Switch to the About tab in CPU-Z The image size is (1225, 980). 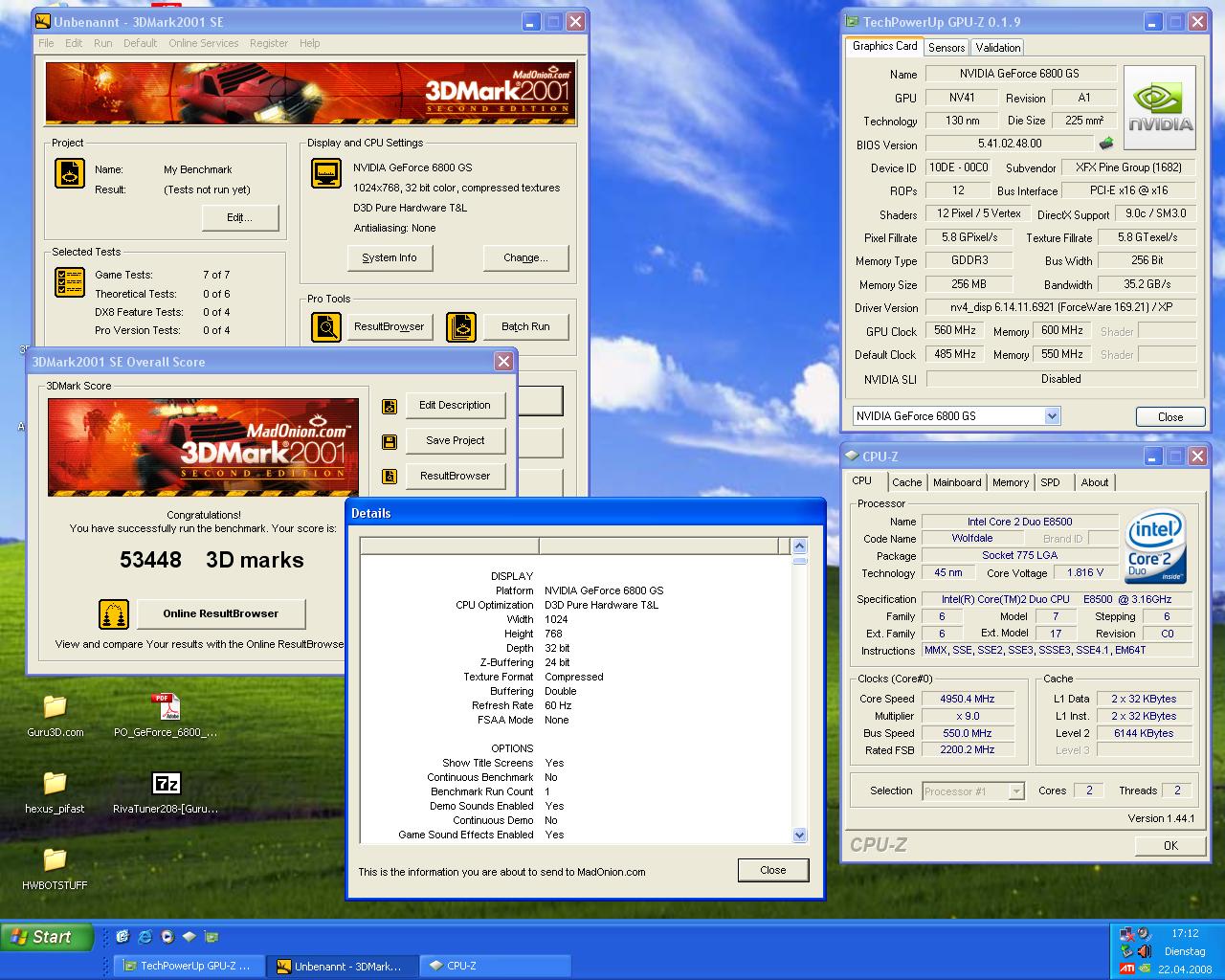(1095, 483)
